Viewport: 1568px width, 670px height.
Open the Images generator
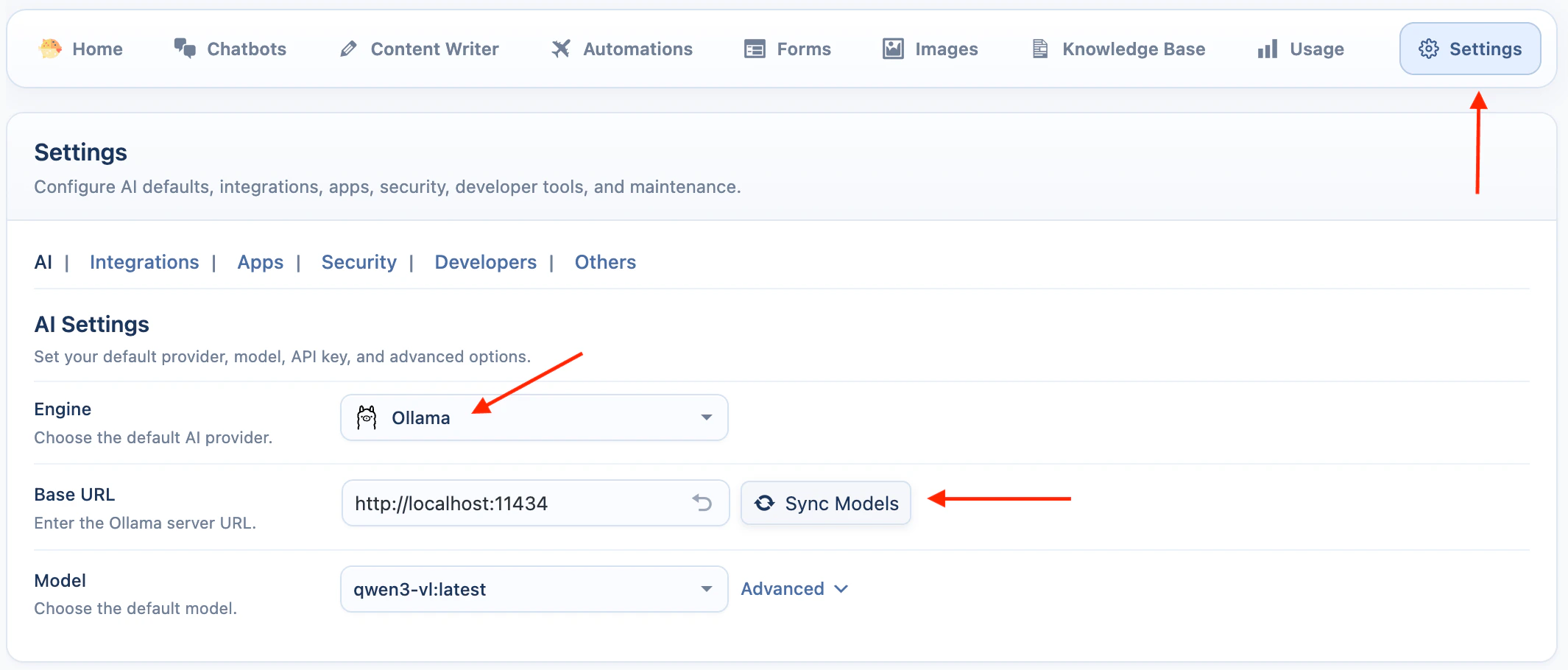coord(930,49)
